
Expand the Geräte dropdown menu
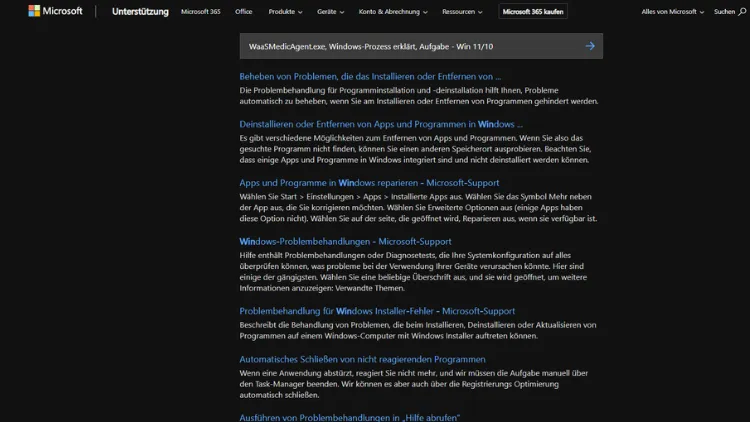pos(330,11)
